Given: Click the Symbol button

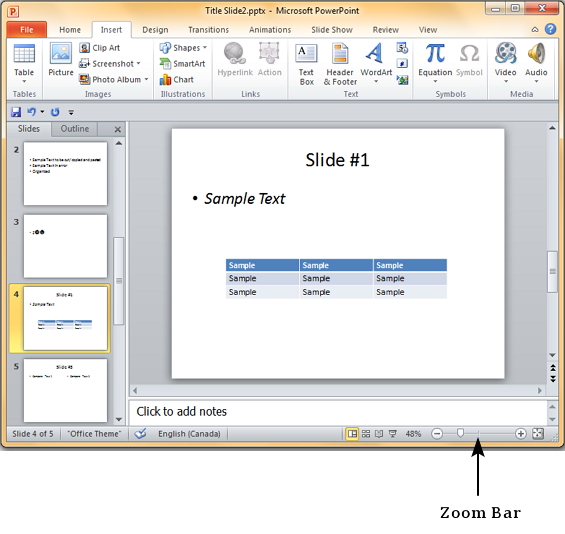Looking at the screenshot, I should tap(469, 60).
